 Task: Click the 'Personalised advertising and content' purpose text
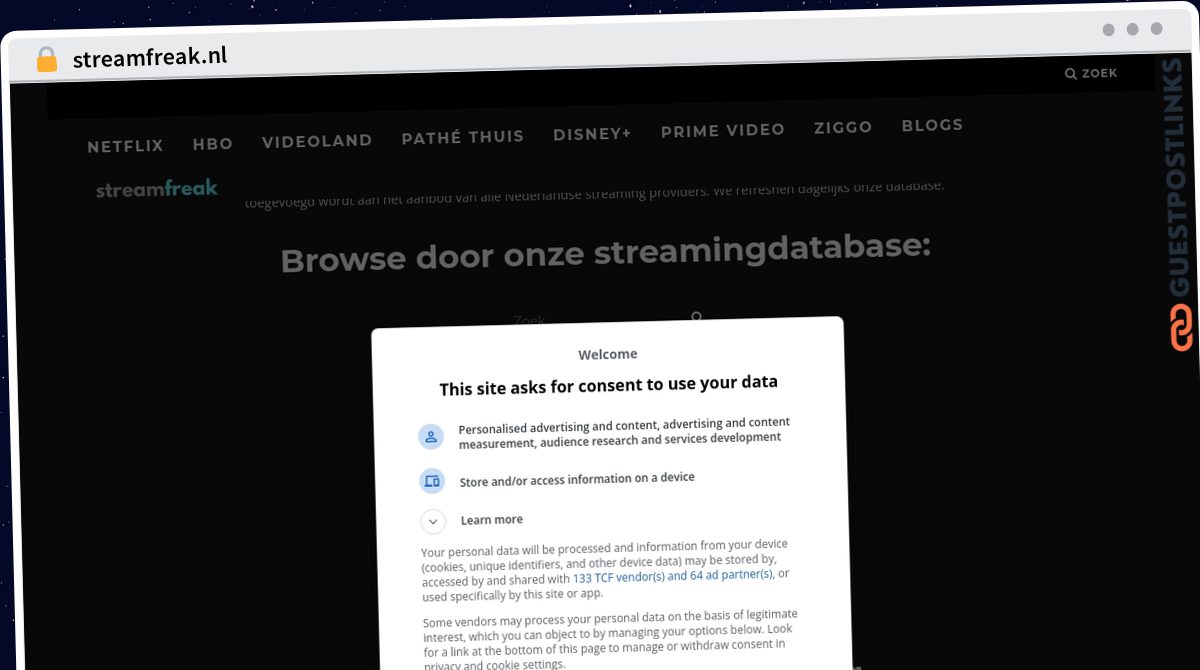tap(625, 433)
